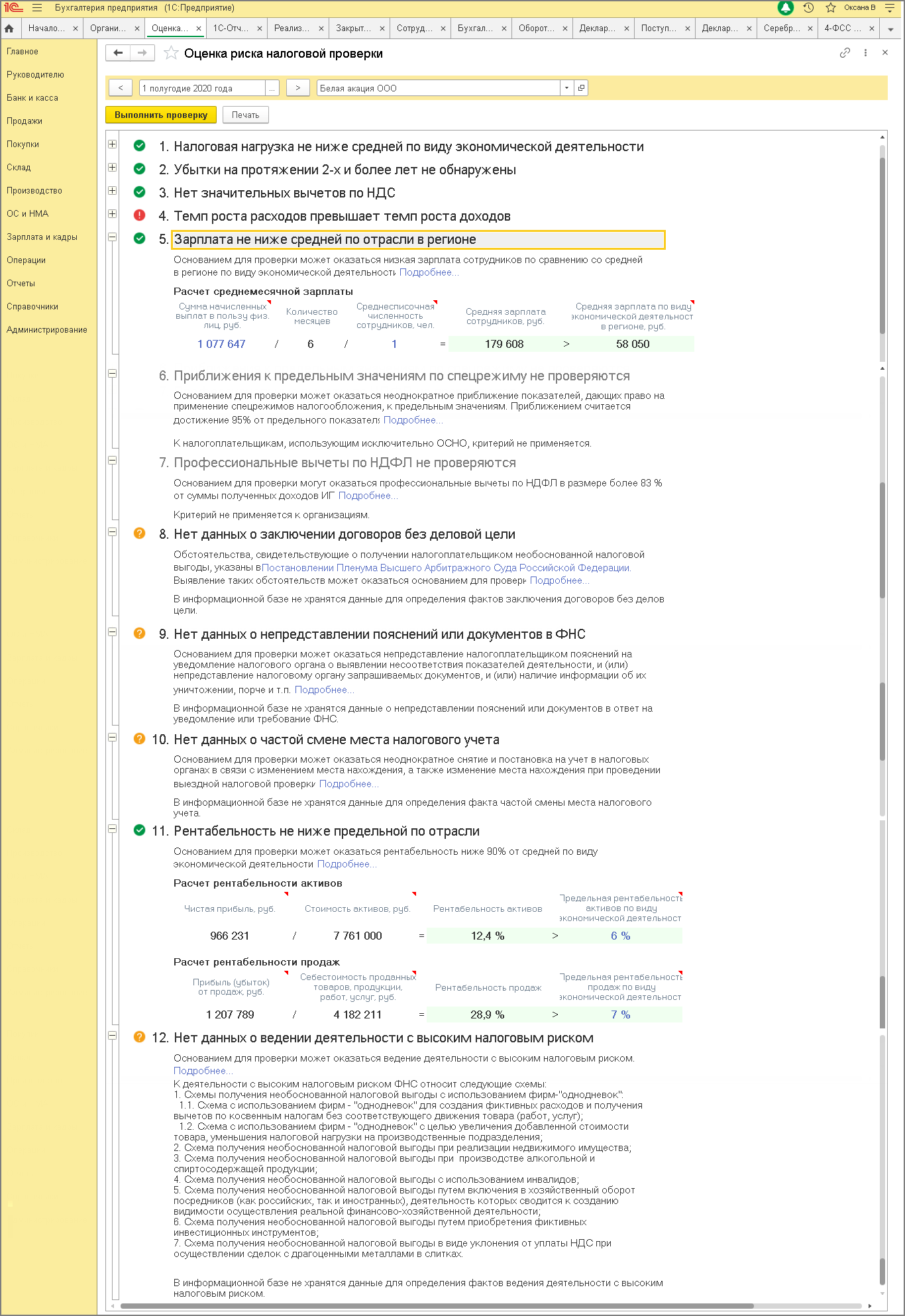Open the main hamburger menu
The image size is (905, 1316).
pos(37,8)
